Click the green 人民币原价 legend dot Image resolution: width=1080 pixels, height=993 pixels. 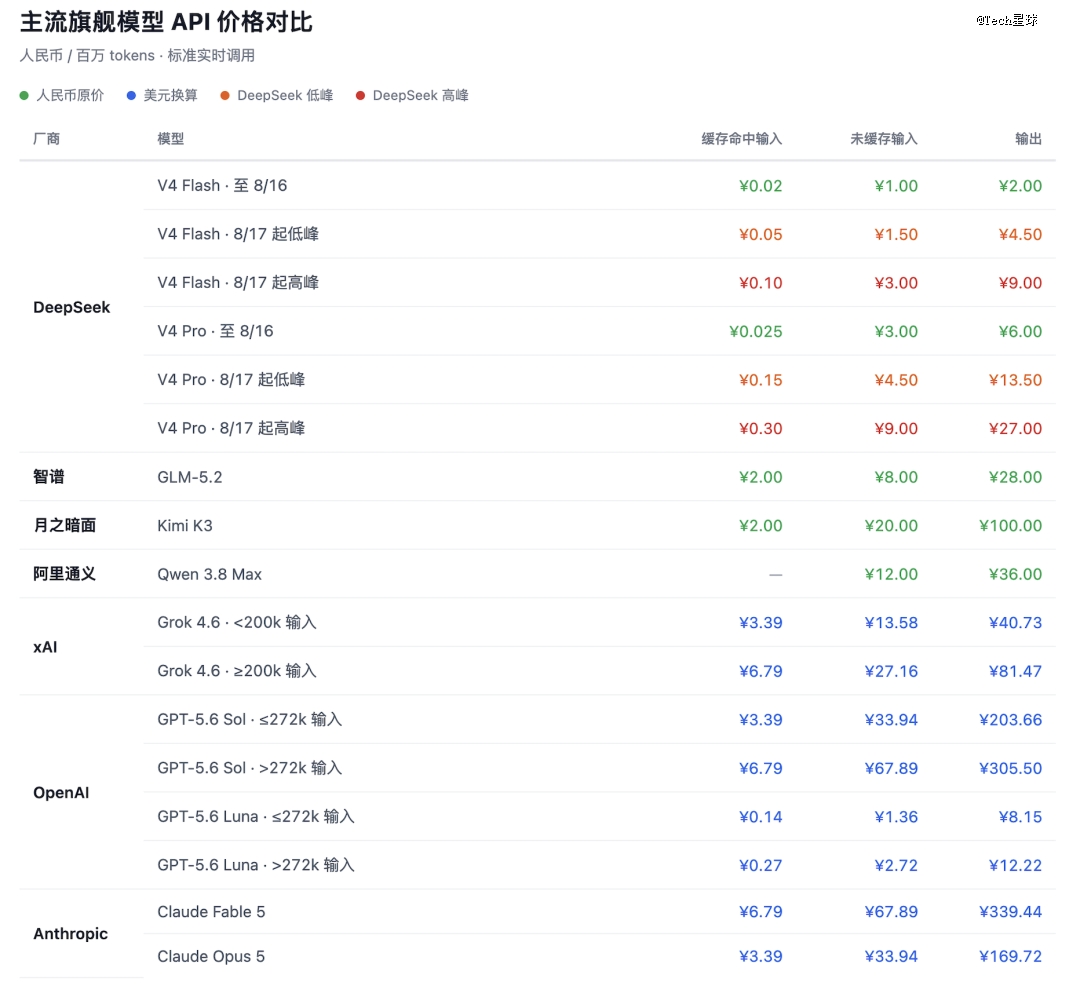point(24,96)
